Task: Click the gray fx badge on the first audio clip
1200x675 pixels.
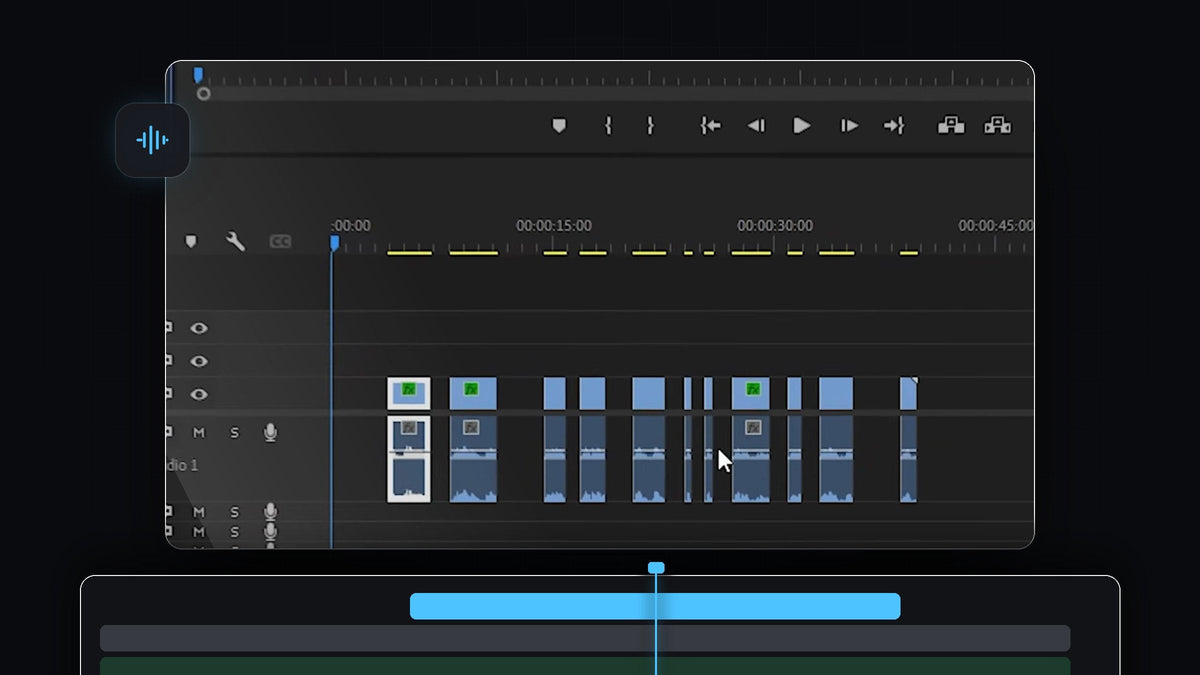Action: 409,427
